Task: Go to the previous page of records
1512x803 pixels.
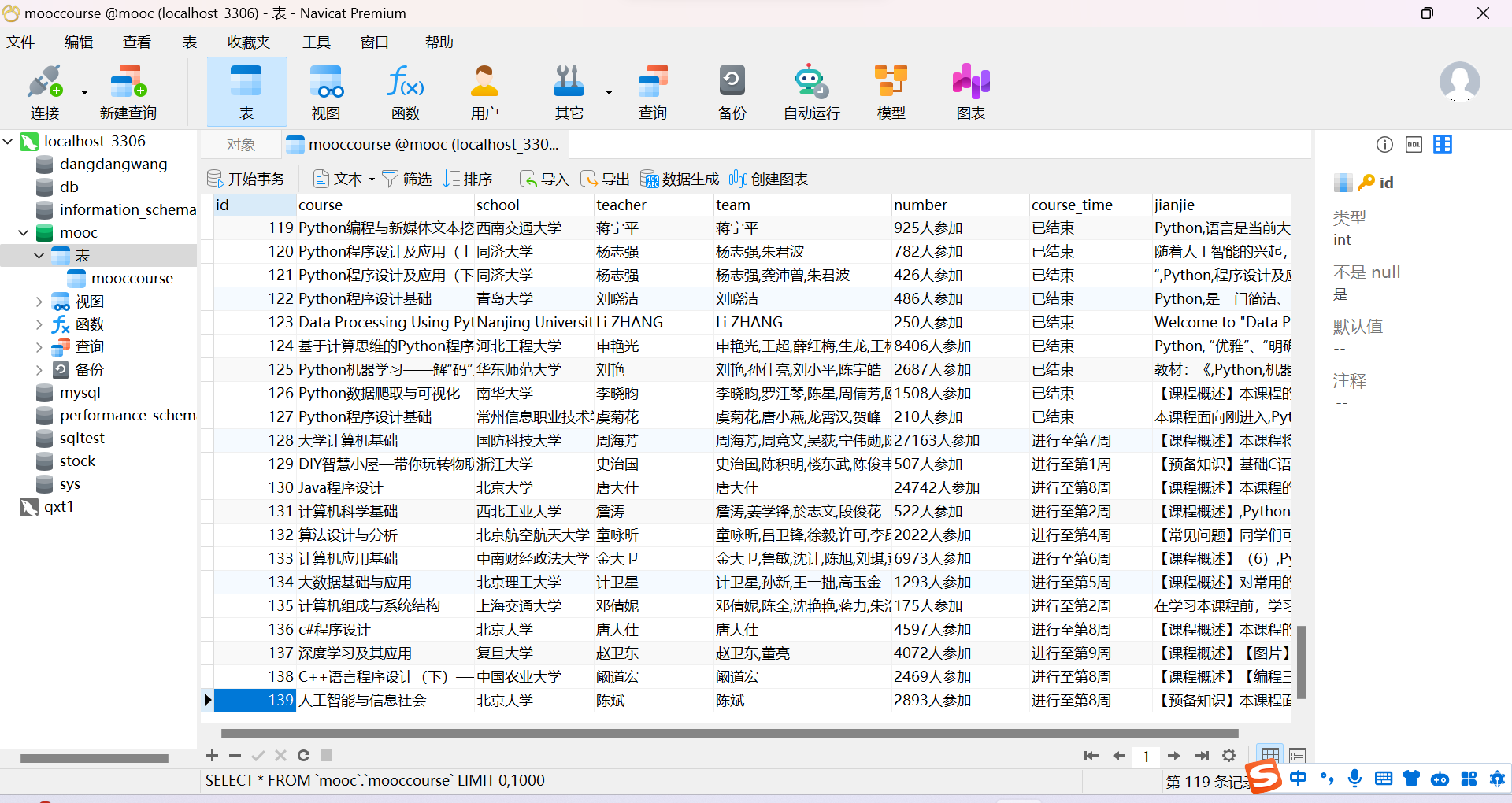Action: 1119,756
